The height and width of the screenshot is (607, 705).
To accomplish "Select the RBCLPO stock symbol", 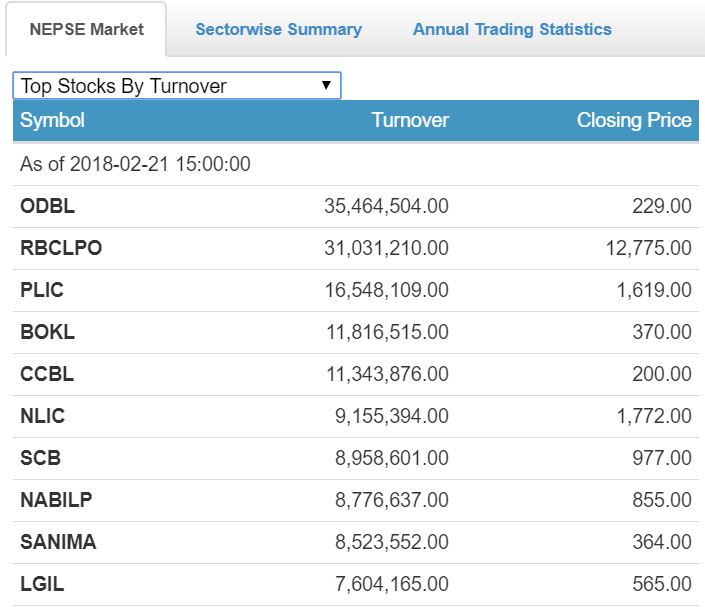I will [x=61, y=248].
